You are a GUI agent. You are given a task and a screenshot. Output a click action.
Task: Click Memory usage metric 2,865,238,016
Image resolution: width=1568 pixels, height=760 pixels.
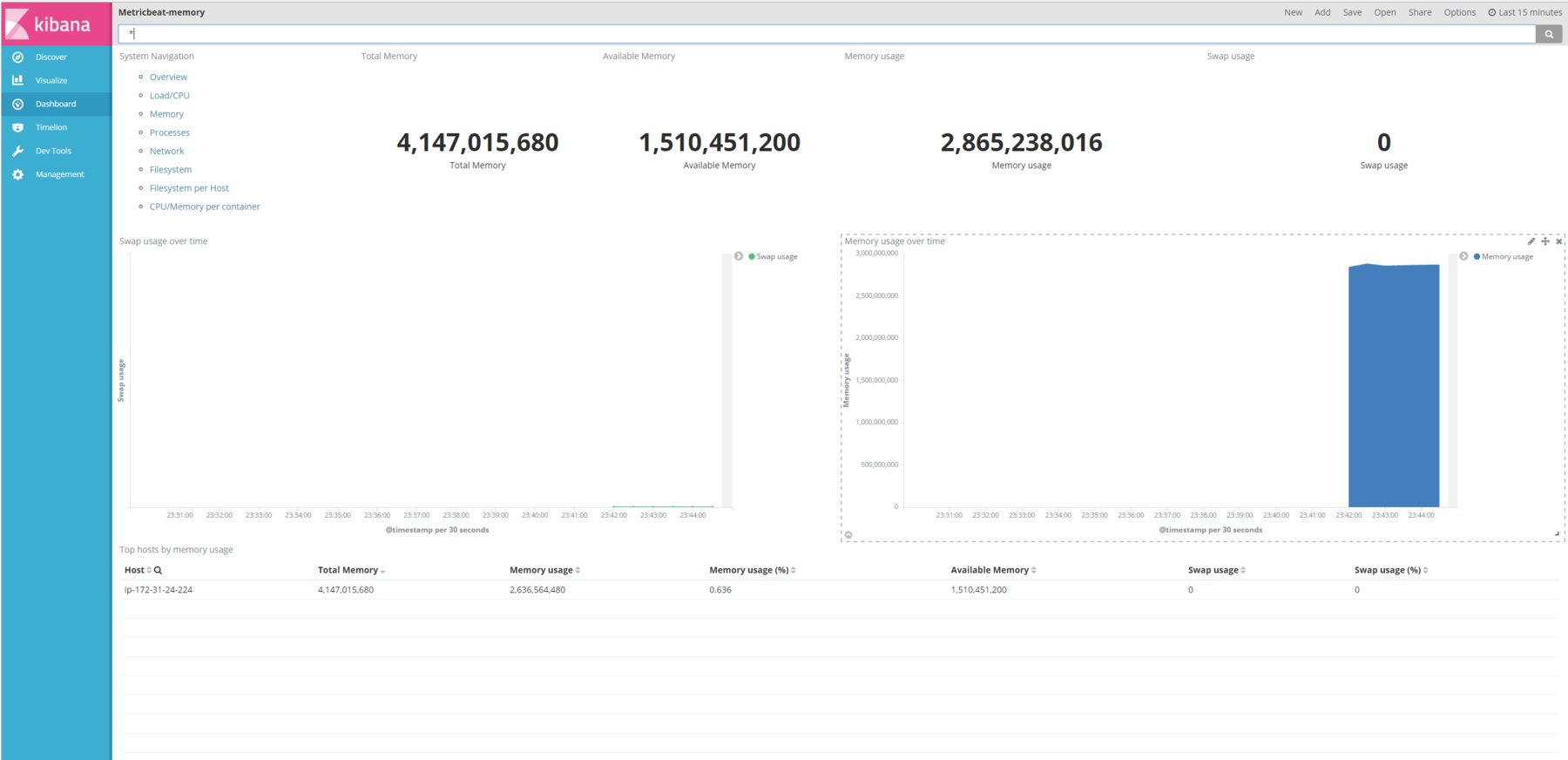point(1021,142)
